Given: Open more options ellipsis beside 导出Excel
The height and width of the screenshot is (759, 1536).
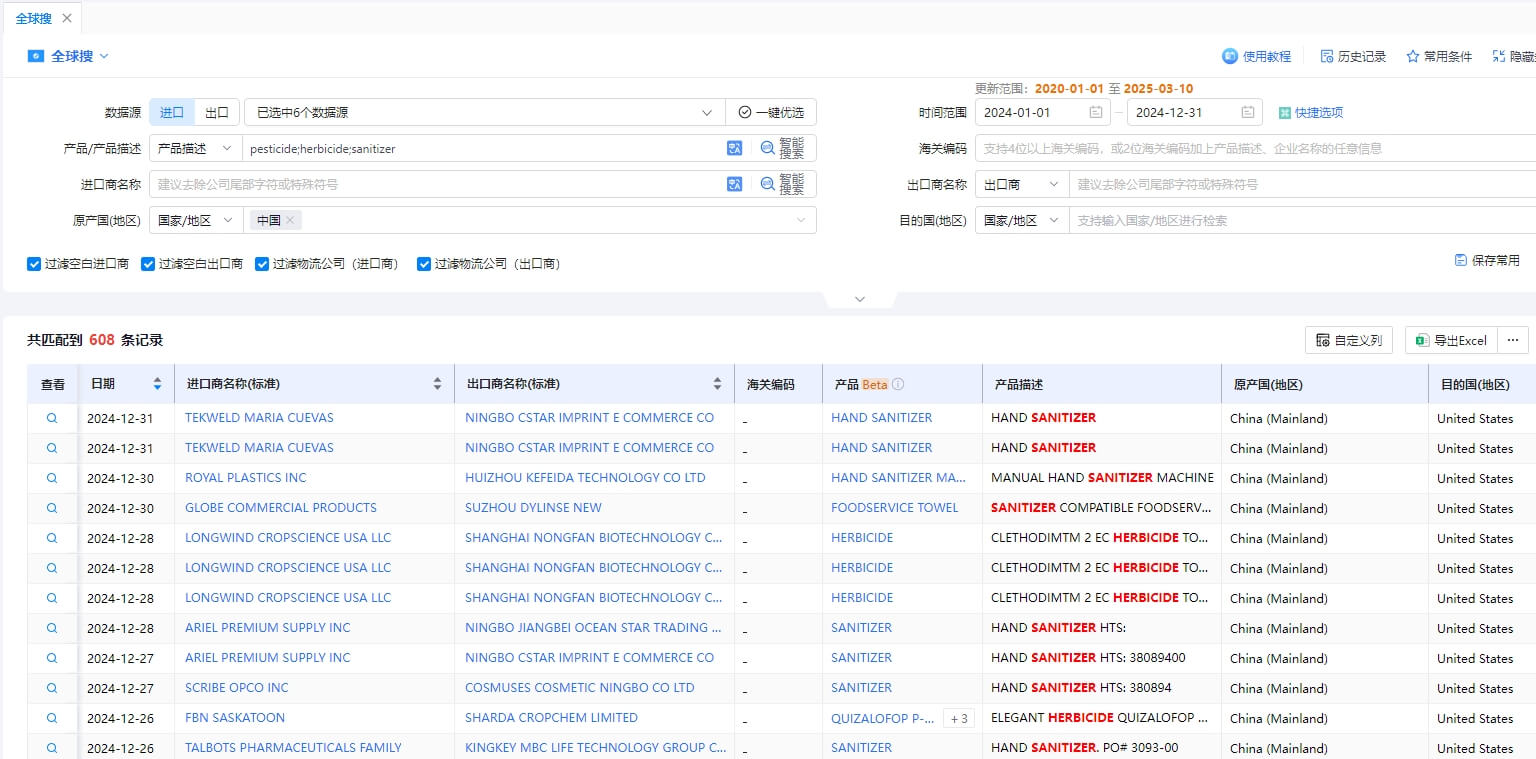Looking at the screenshot, I should [1513, 340].
